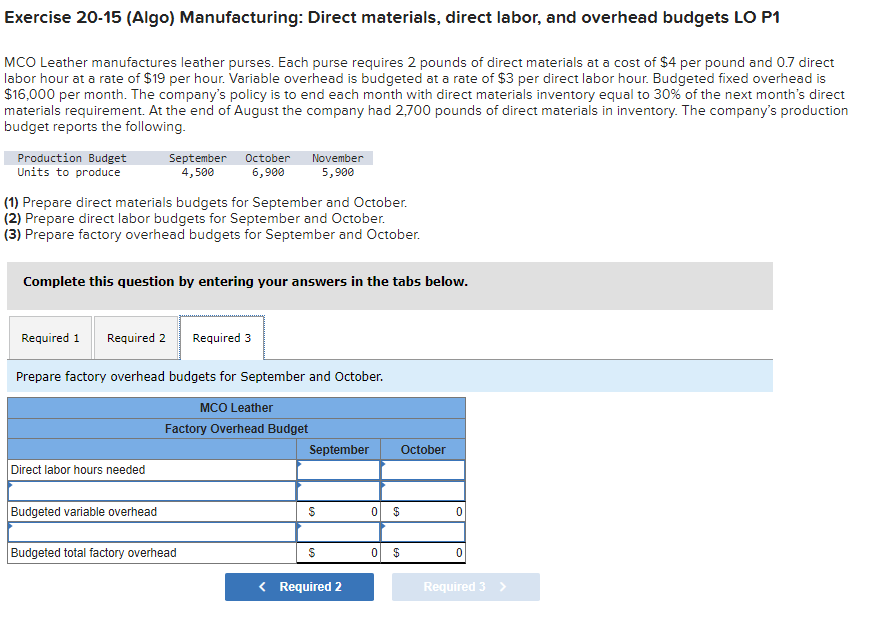Click October cell for Direct labor hours needed
The height and width of the screenshot is (630, 875).
click(x=423, y=470)
